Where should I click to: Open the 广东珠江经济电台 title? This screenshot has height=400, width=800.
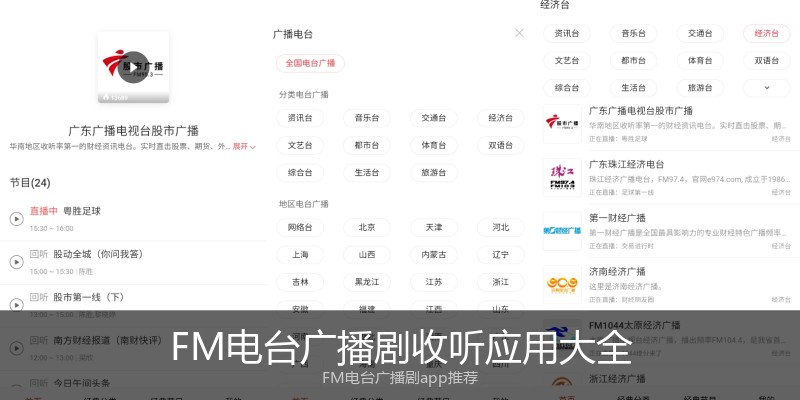[x=627, y=164]
